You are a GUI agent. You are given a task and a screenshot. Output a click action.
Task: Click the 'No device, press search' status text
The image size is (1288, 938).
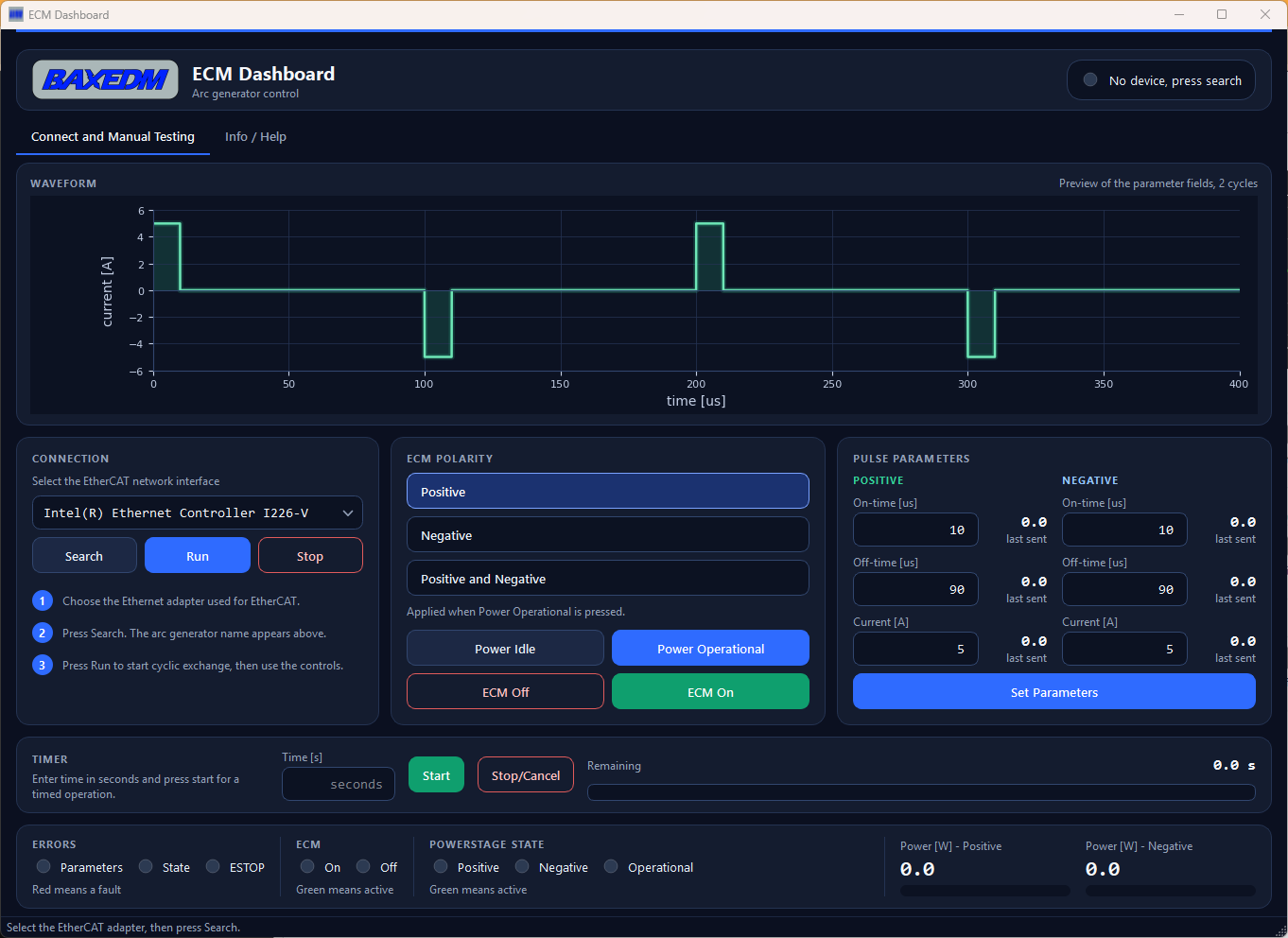click(1175, 81)
